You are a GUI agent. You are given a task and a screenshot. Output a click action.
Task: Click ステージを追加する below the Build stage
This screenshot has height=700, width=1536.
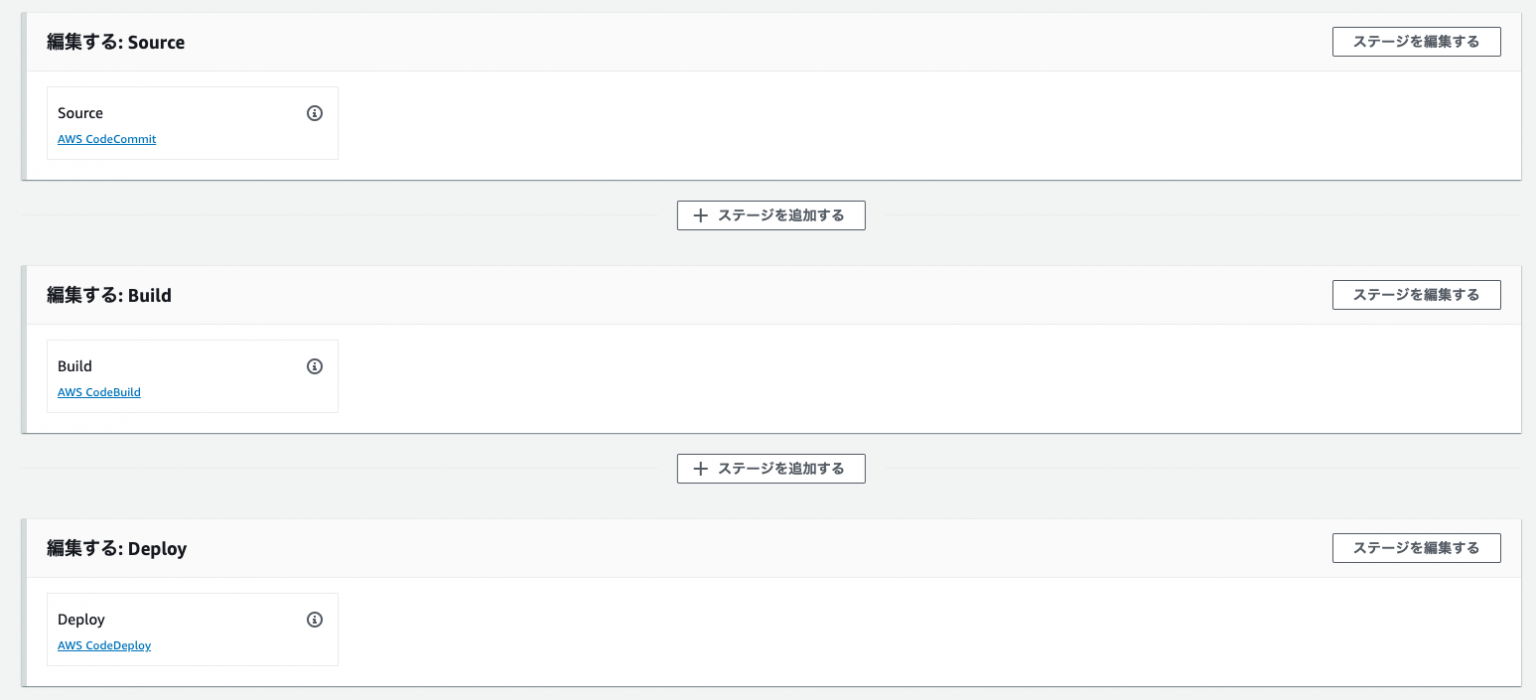770,468
